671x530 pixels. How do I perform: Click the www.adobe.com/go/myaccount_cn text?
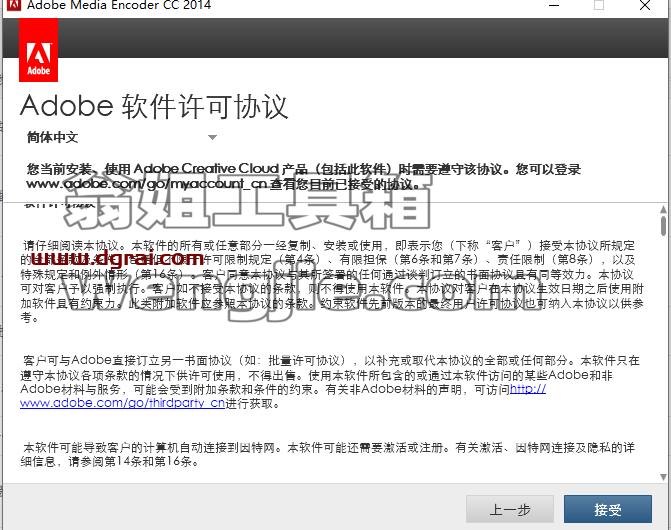[x=147, y=184]
